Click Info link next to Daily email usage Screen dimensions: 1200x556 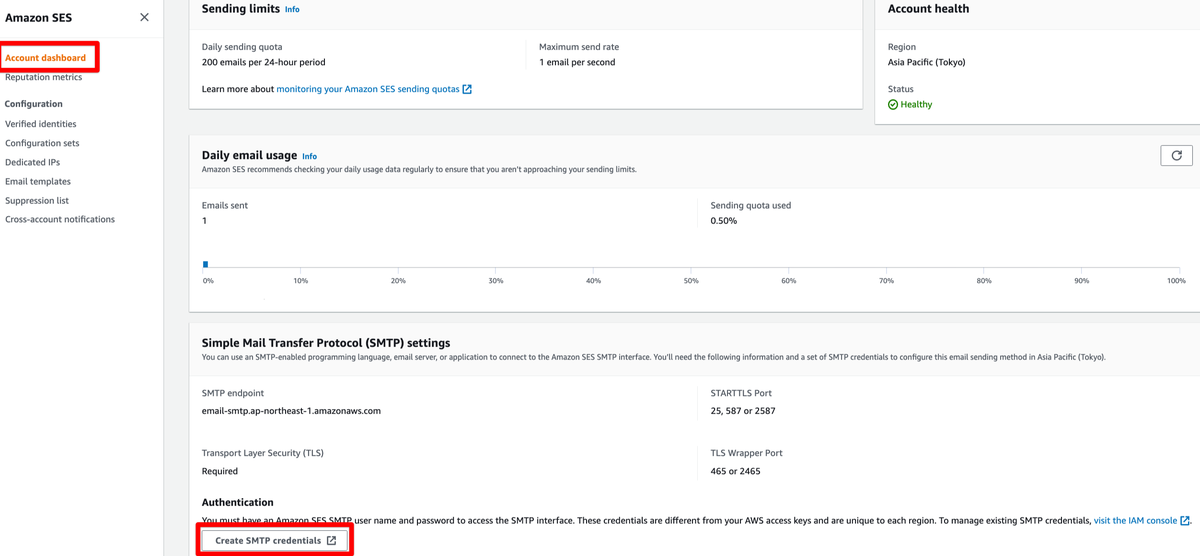(x=310, y=156)
